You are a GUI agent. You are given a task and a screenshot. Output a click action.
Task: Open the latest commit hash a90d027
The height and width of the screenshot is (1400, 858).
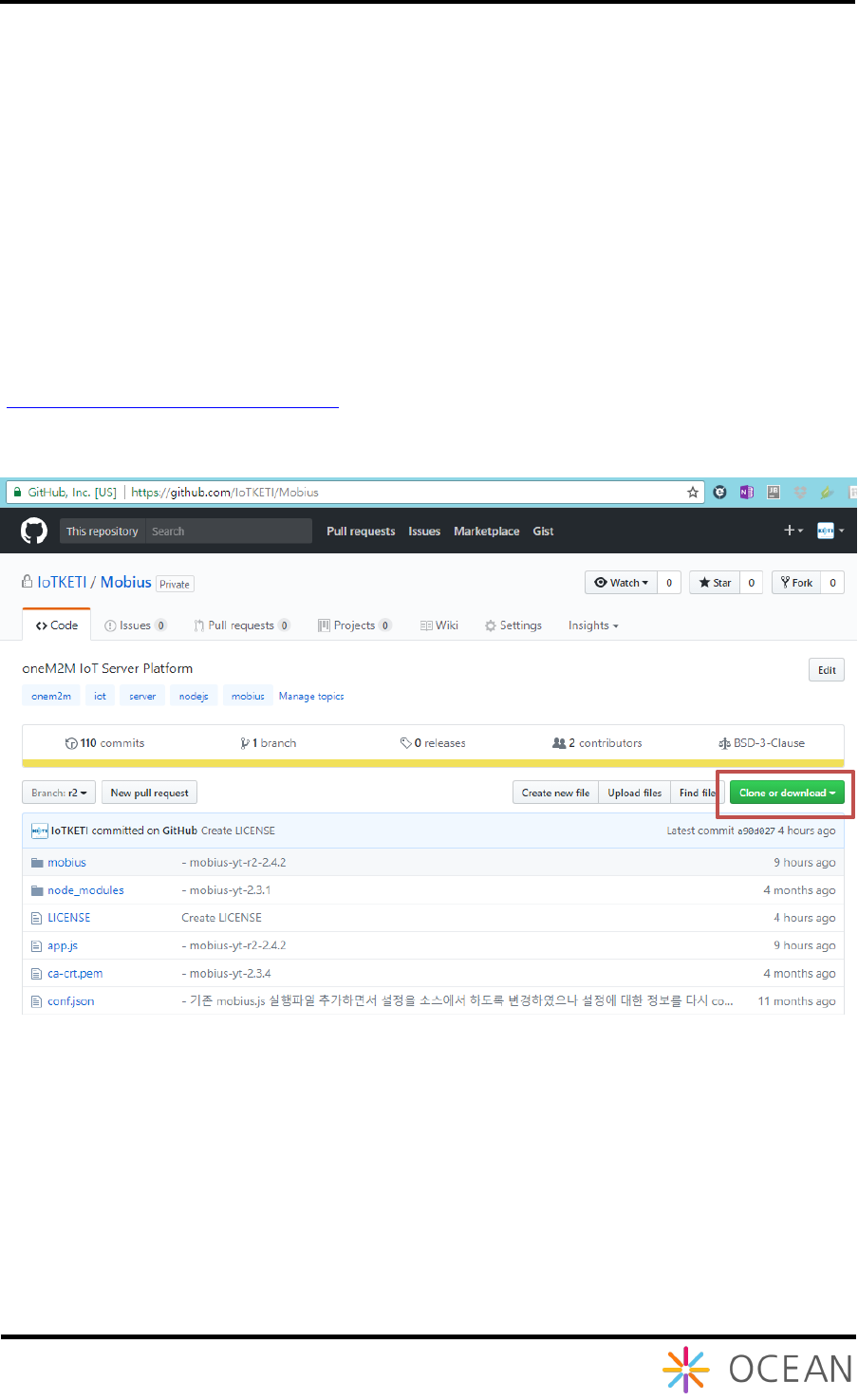[x=756, y=831]
